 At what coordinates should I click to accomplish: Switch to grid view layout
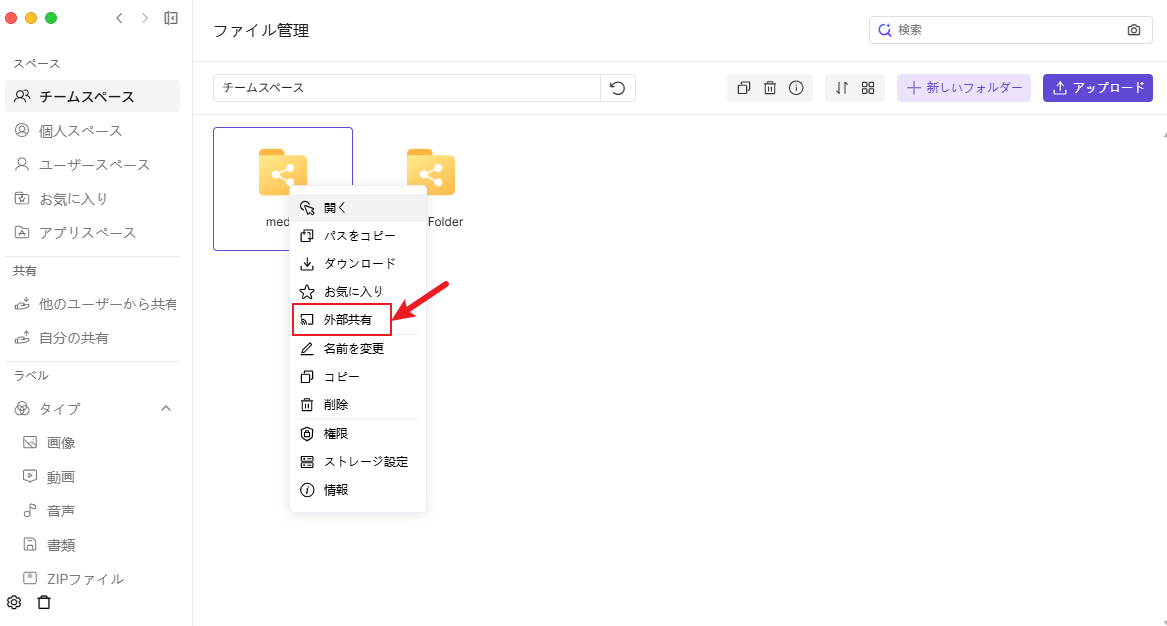[868, 88]
